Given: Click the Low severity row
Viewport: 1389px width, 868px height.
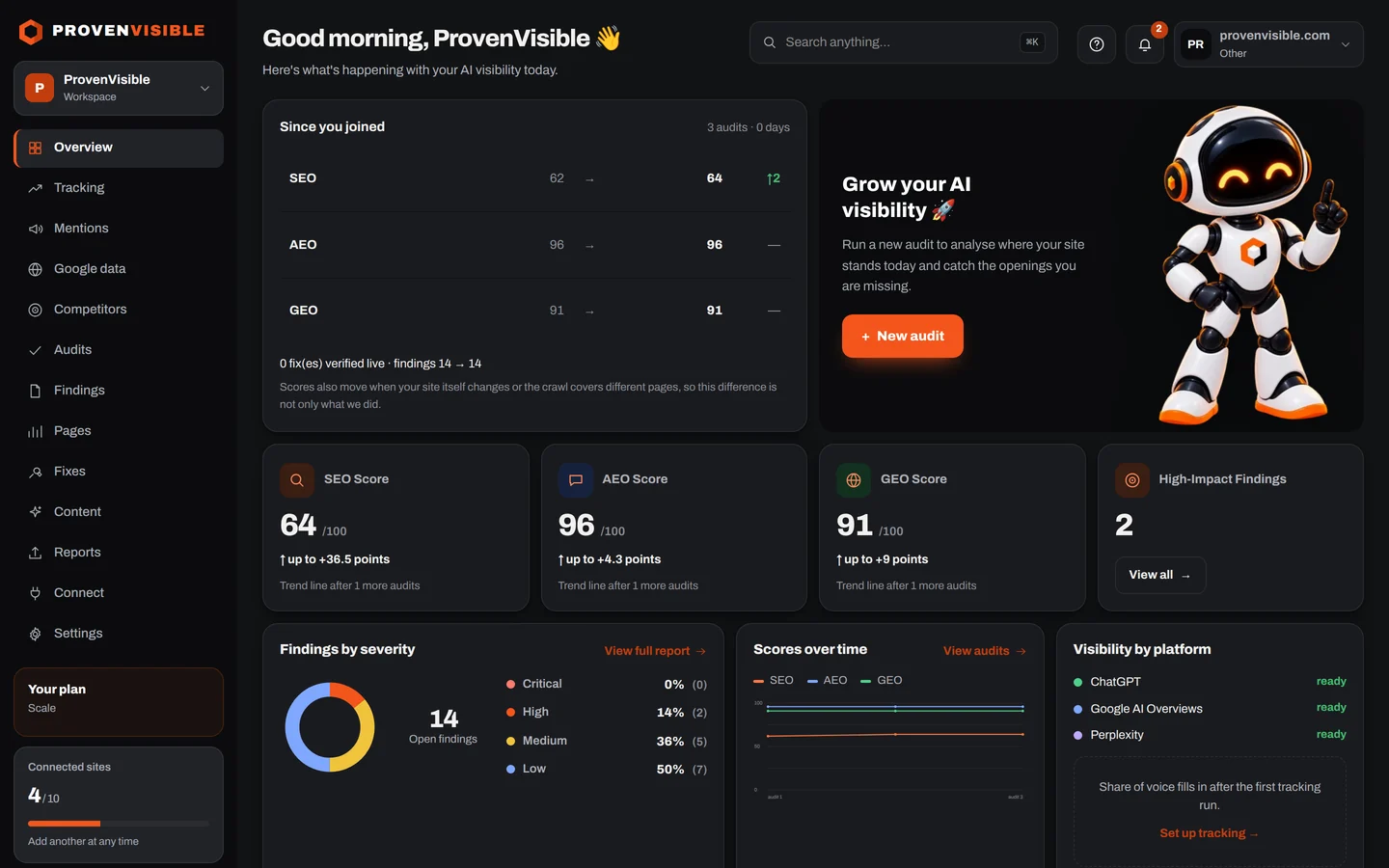Looking at the screenshot, I should pyautogui.click(x=607, y=769).
